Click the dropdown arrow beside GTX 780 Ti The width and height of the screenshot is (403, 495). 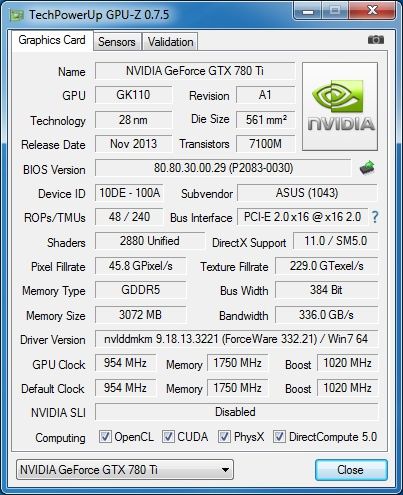click(x=225, y=470)
